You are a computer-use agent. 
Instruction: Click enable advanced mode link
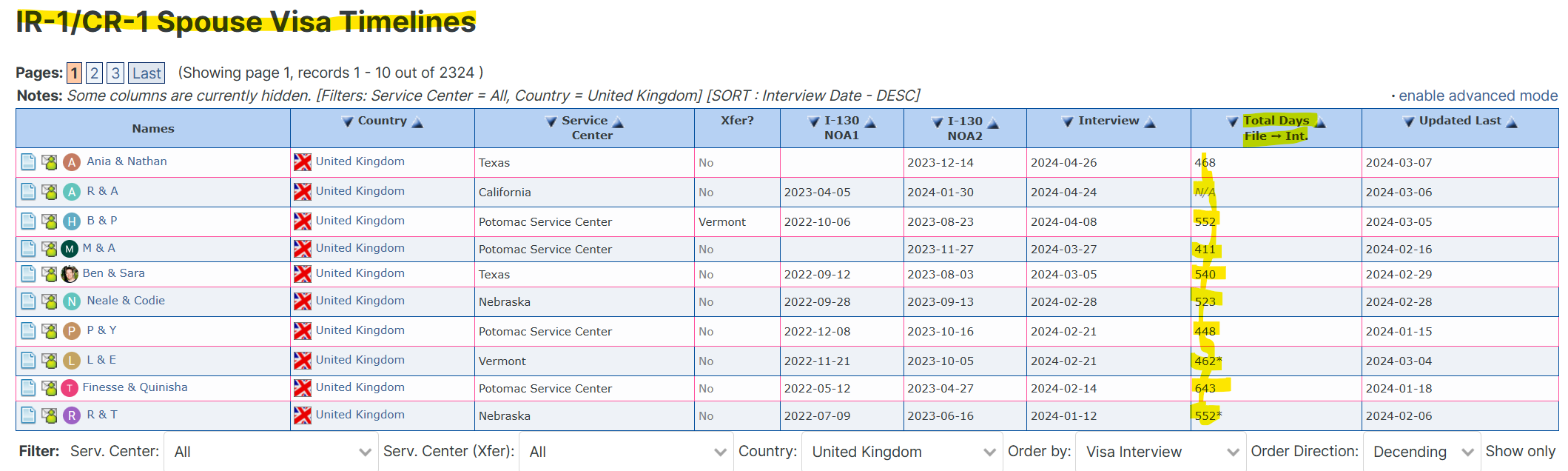click(1478, 96)
